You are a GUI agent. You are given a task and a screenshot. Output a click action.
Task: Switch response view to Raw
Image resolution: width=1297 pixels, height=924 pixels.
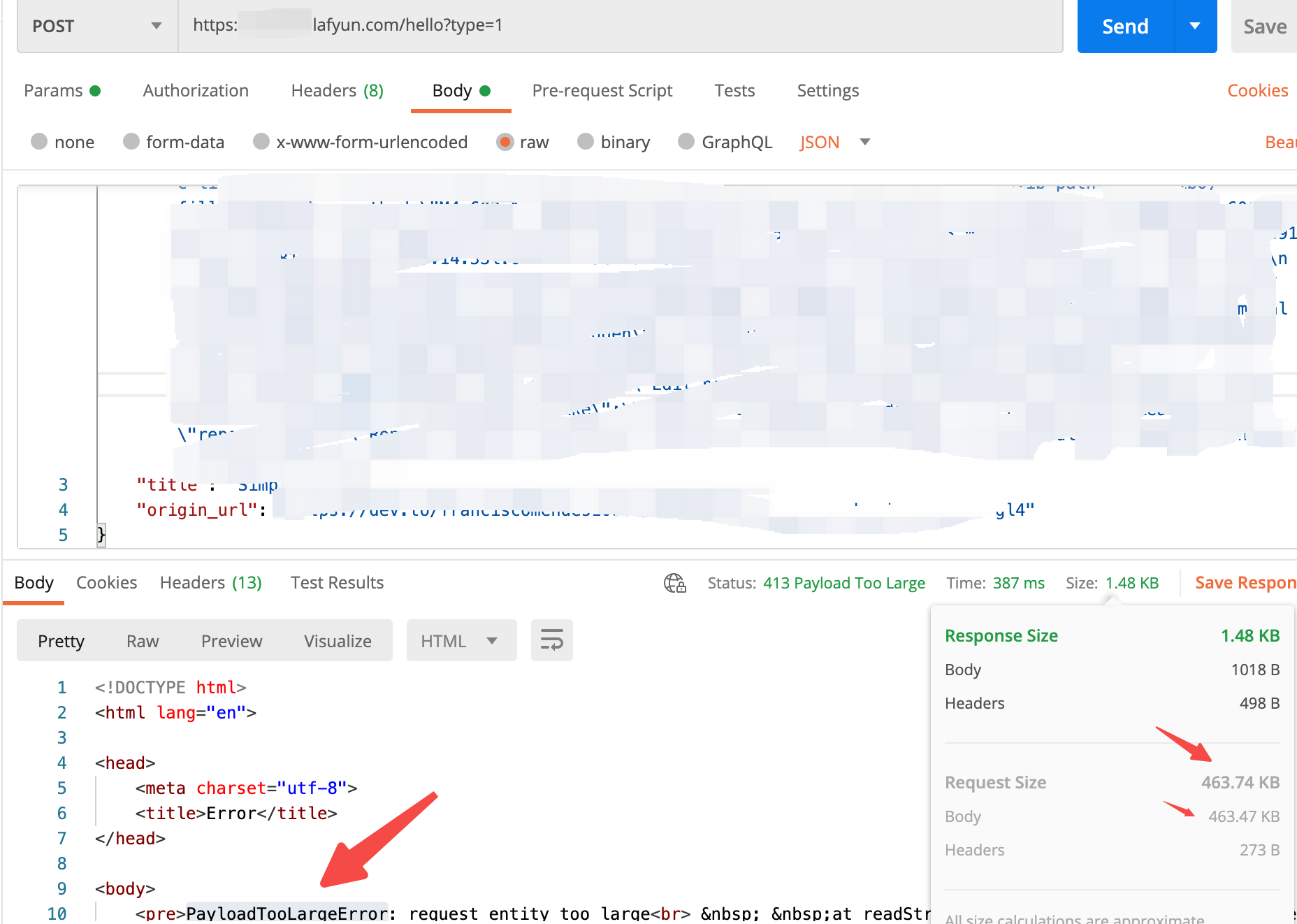[143, 641]
